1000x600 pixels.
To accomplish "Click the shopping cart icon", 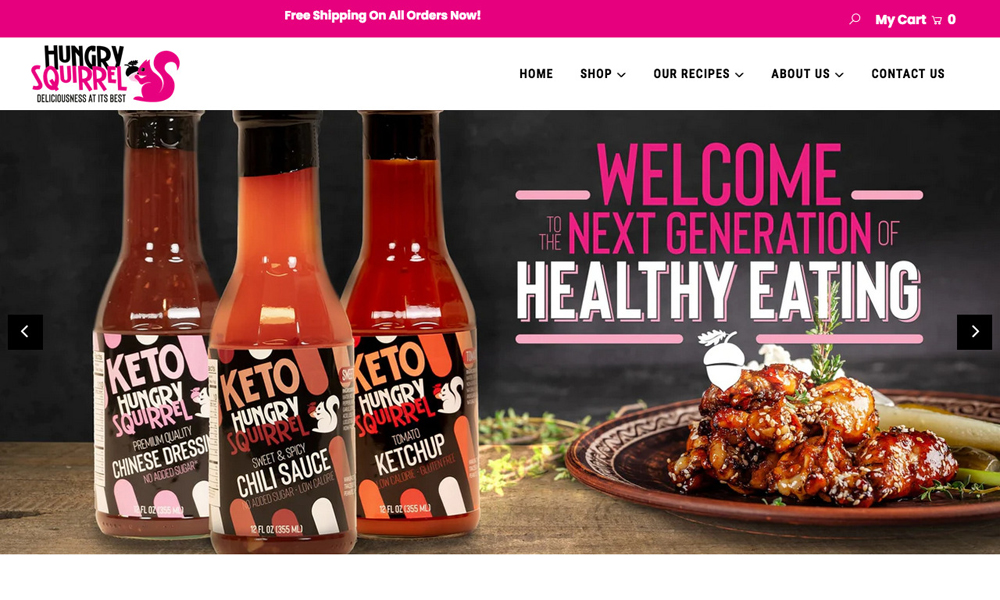I will pyautogui.click(x=936, y=20).
